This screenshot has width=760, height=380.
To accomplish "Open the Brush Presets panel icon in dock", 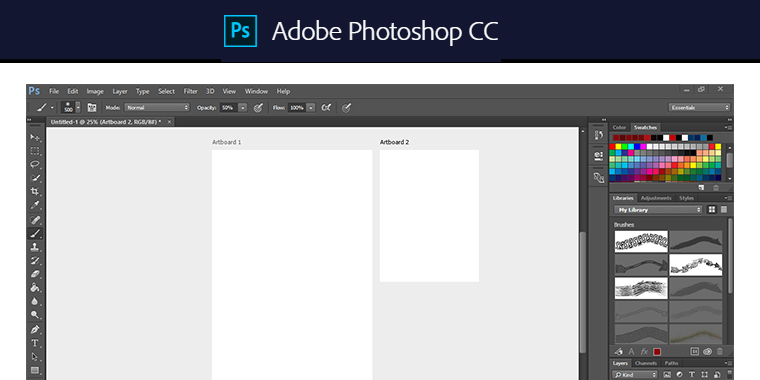I will tap(599, 177).
